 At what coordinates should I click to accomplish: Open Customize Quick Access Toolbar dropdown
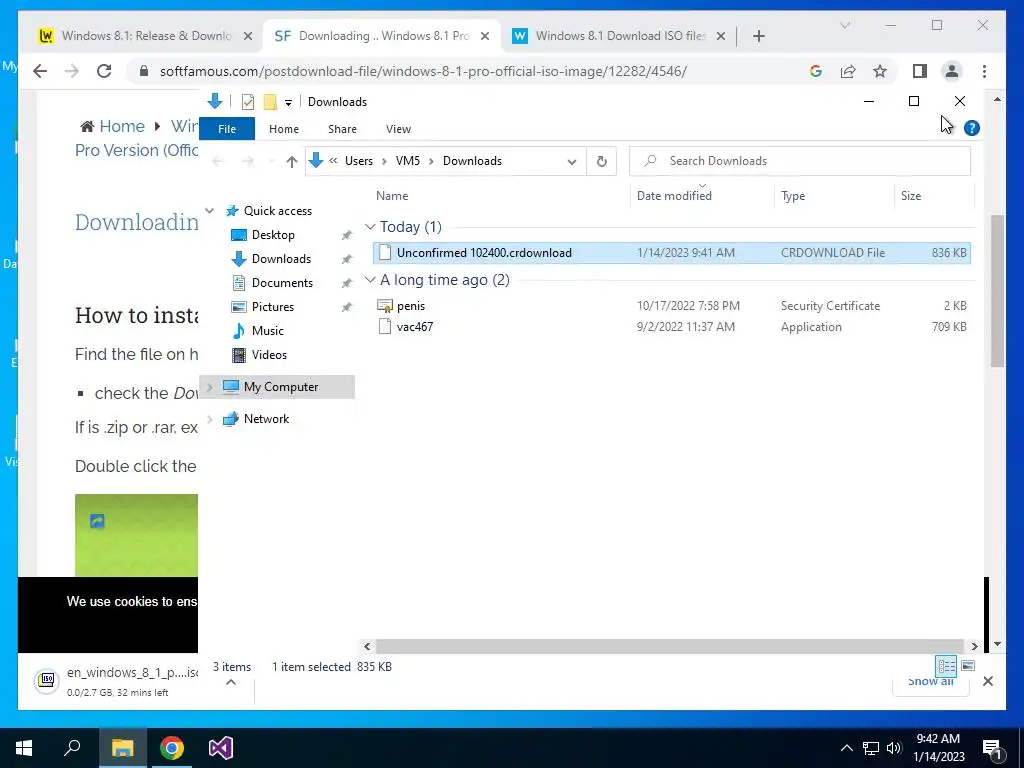(x=288, y=103)
